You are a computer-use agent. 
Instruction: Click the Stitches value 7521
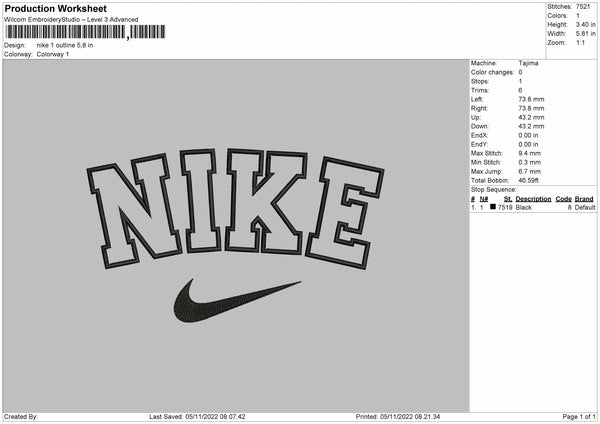(583, 7)
